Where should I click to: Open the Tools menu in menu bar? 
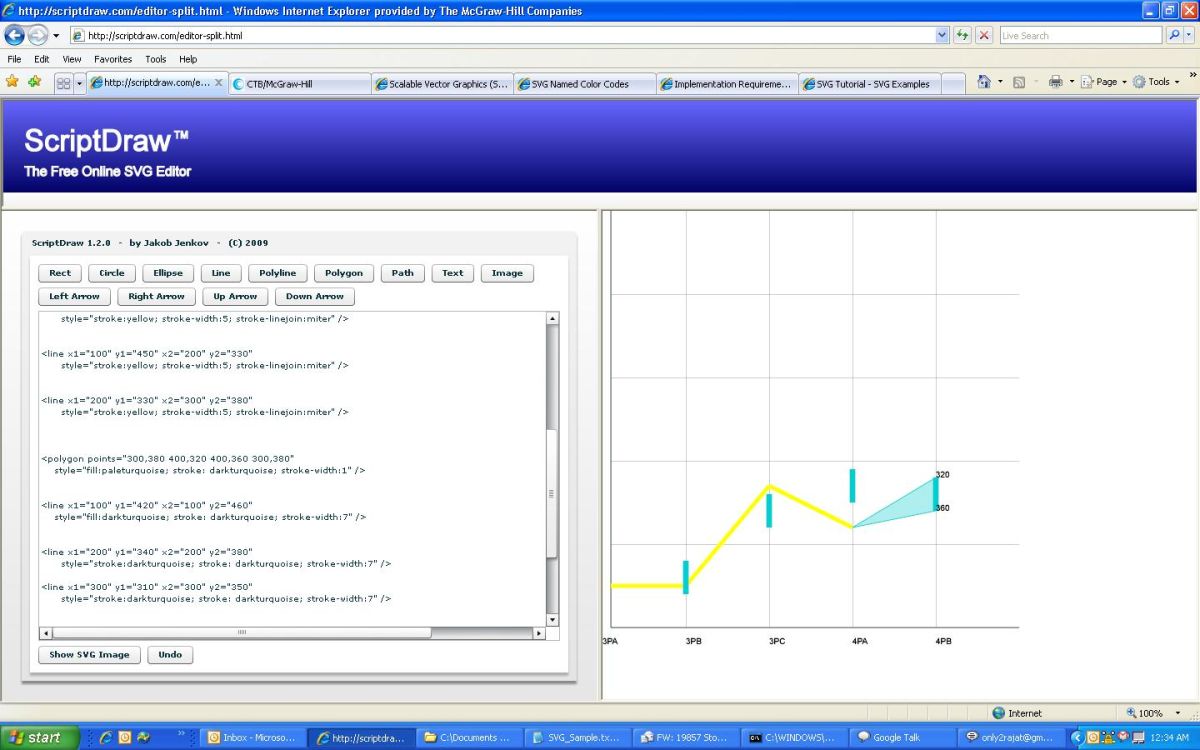click(155, 59)
